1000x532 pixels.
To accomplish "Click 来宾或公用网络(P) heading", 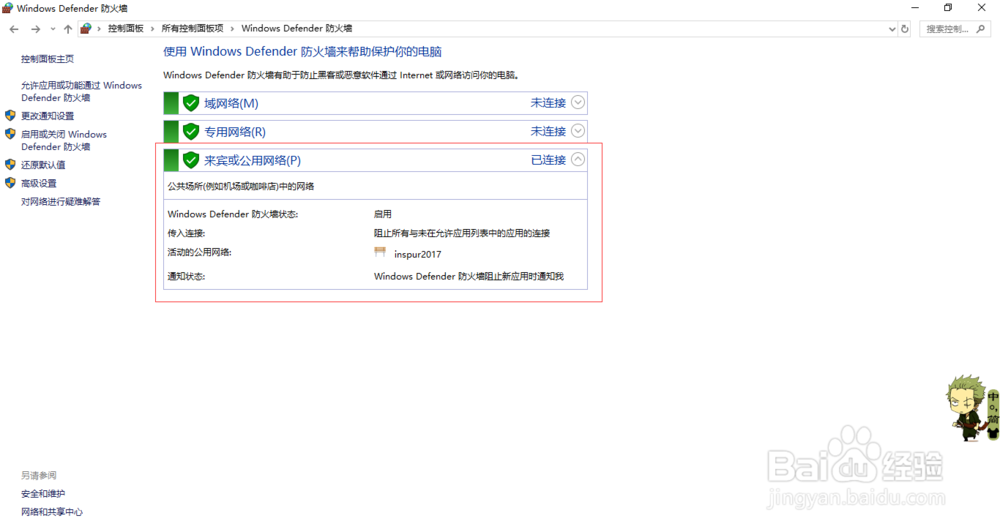I will 253,161.
